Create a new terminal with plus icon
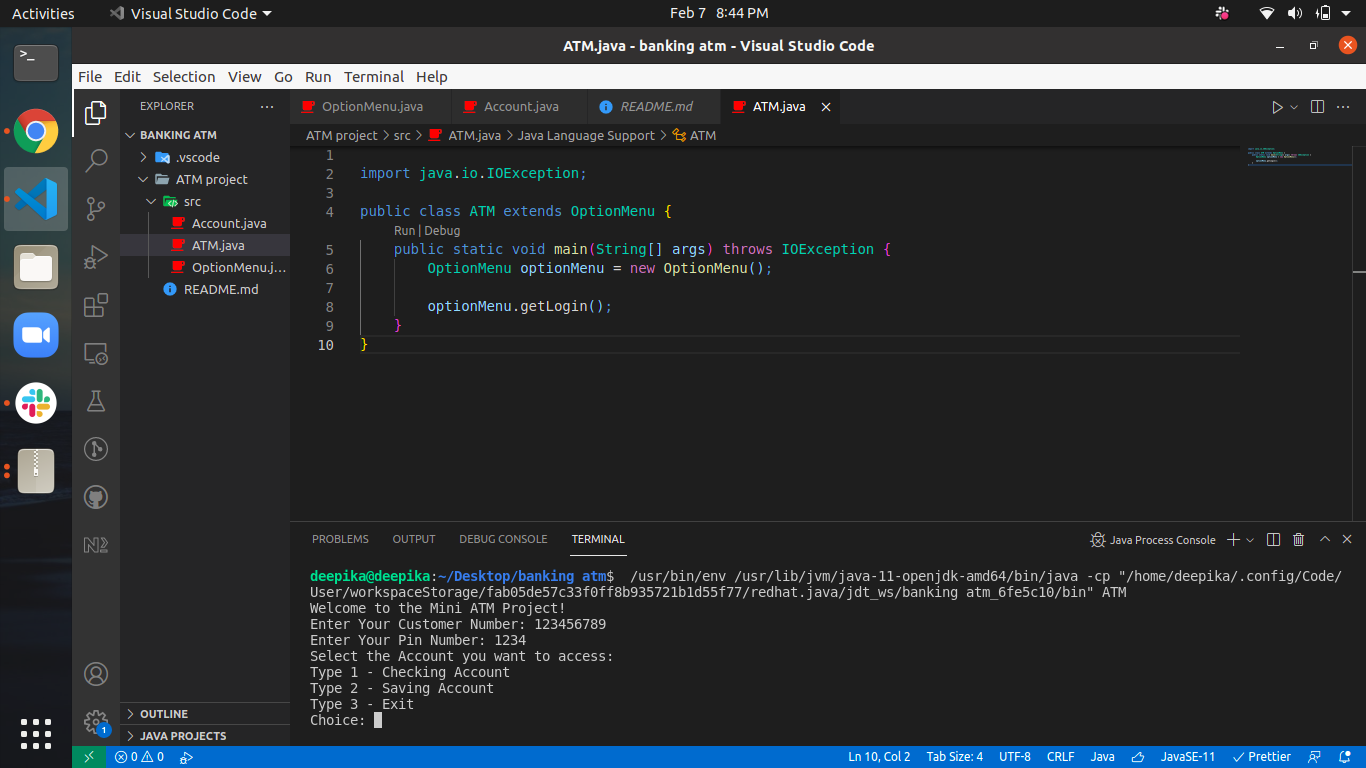 click(x=1231, y=539)
